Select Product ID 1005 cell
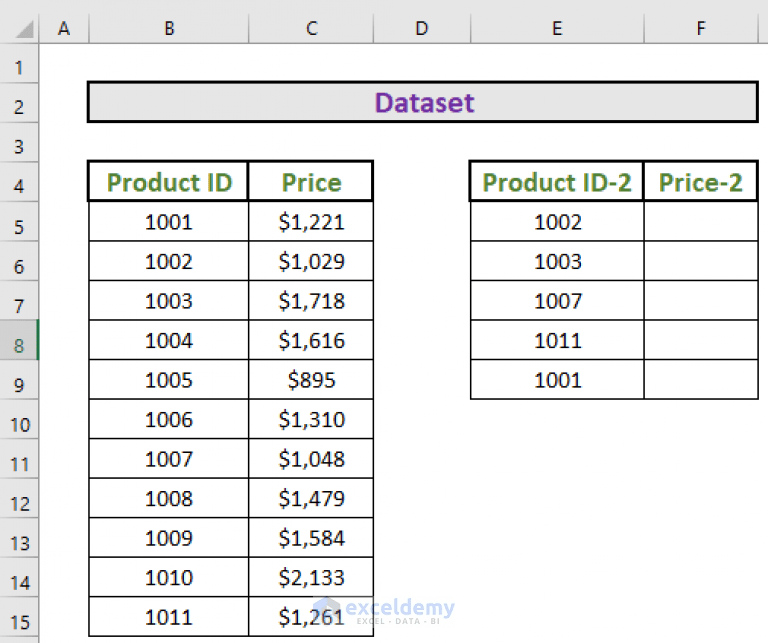The width and height of the screenshot is (768, 643). tap(169, 380)
